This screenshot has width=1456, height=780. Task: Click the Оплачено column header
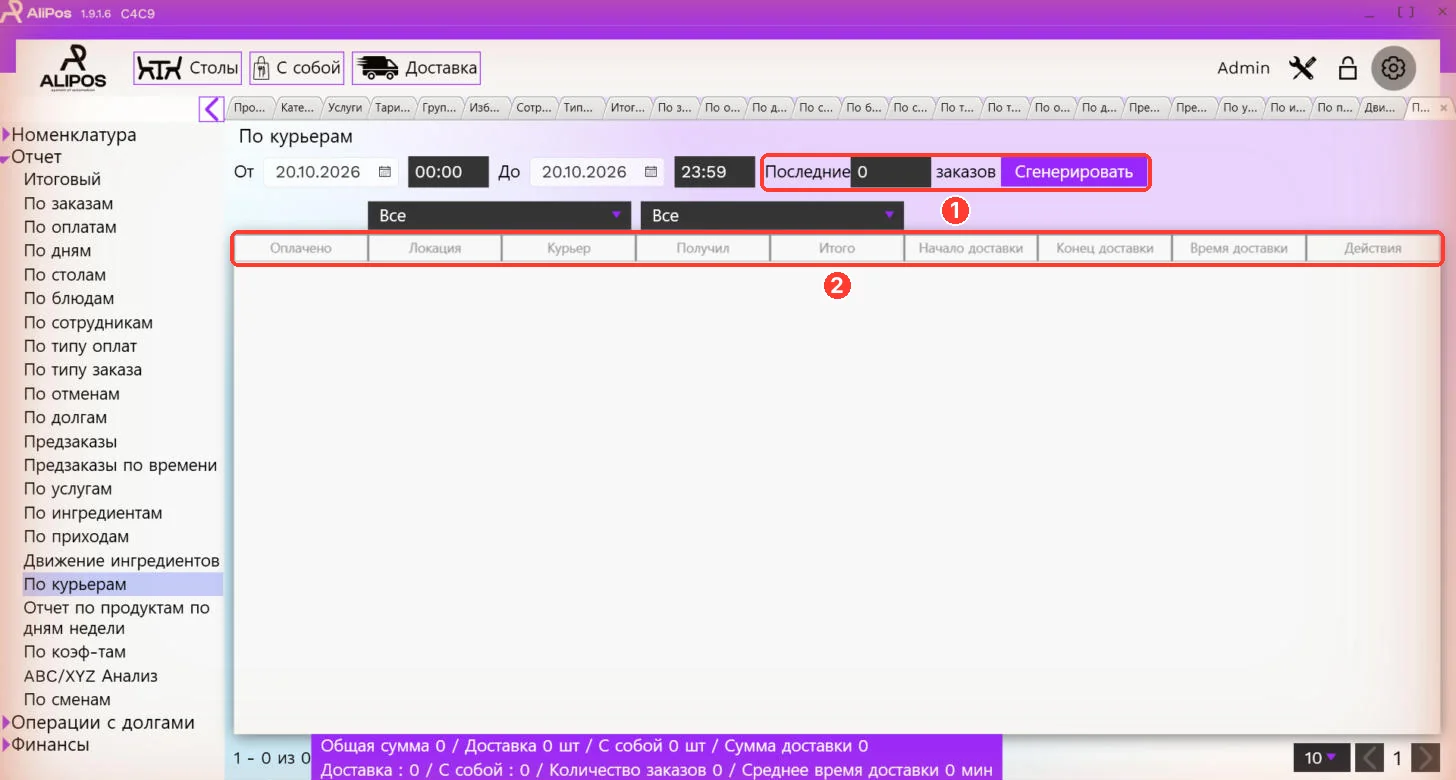(x=301, y=248)
